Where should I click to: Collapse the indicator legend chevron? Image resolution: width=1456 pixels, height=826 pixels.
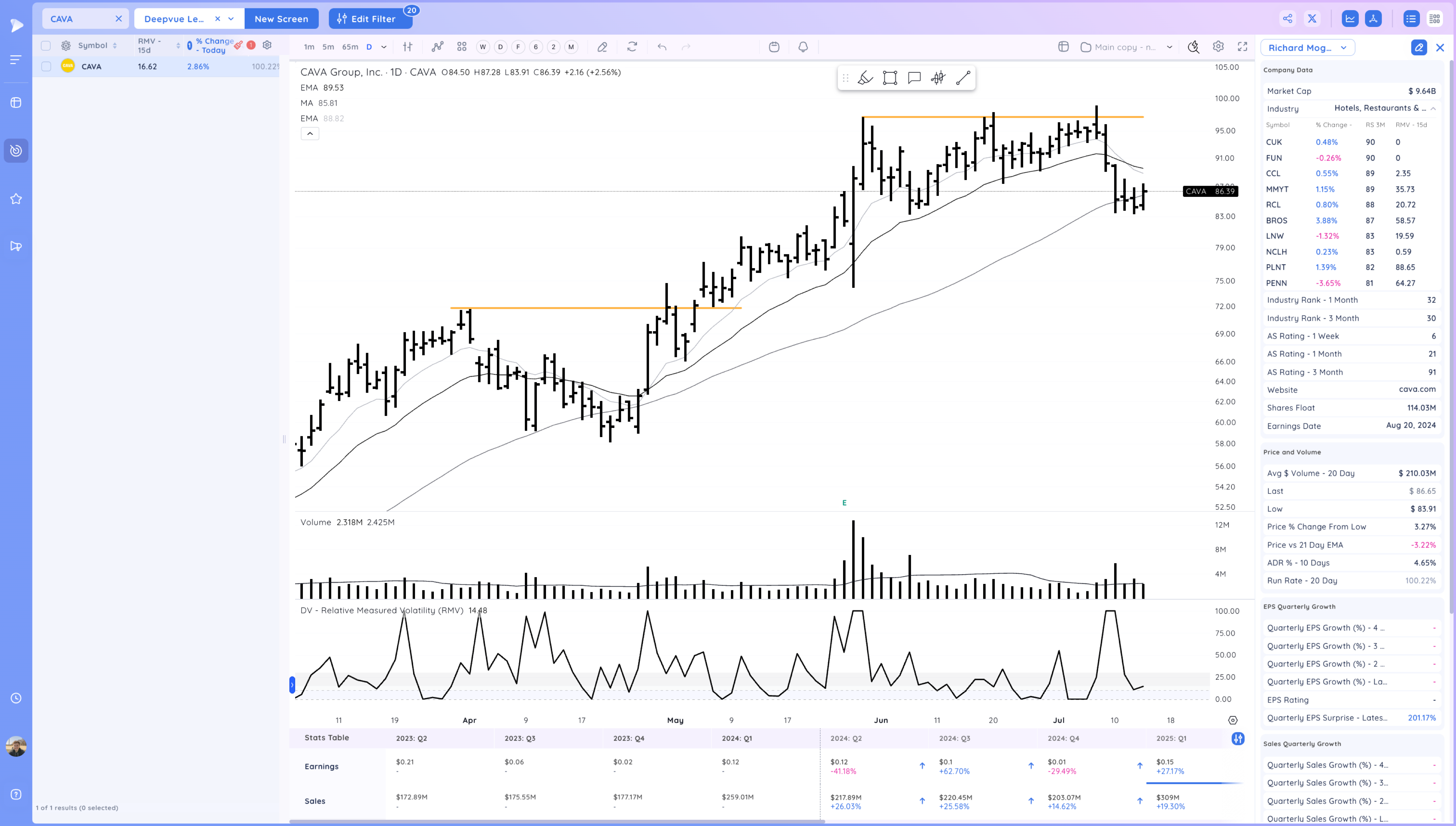click(x=310, y=134)
